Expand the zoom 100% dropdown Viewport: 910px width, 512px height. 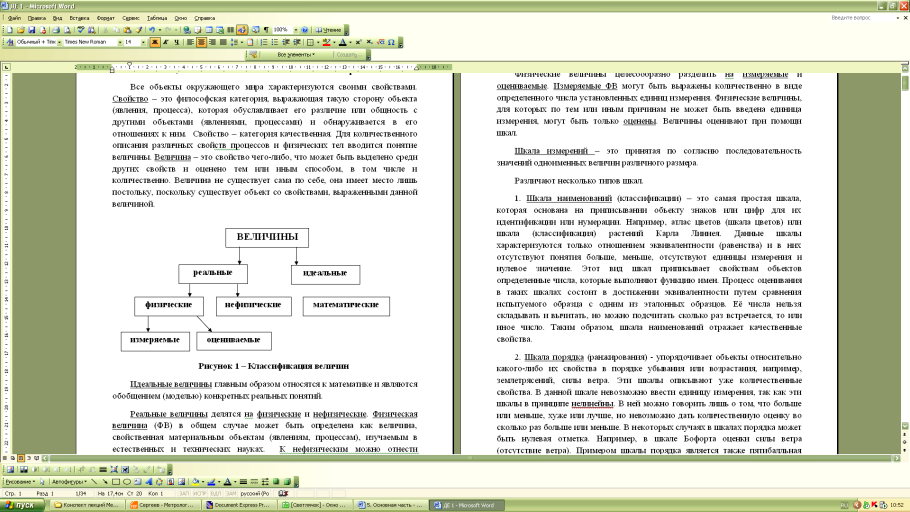click(294, 30)
